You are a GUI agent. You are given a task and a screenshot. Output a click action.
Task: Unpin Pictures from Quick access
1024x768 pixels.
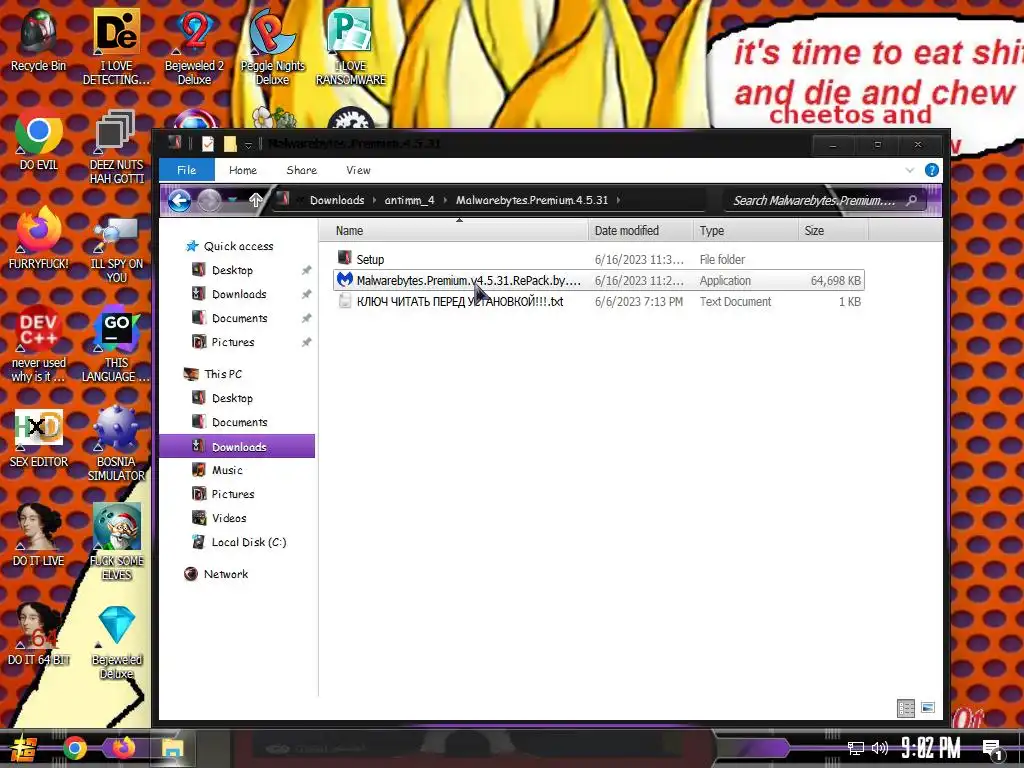tap(306, 342)
